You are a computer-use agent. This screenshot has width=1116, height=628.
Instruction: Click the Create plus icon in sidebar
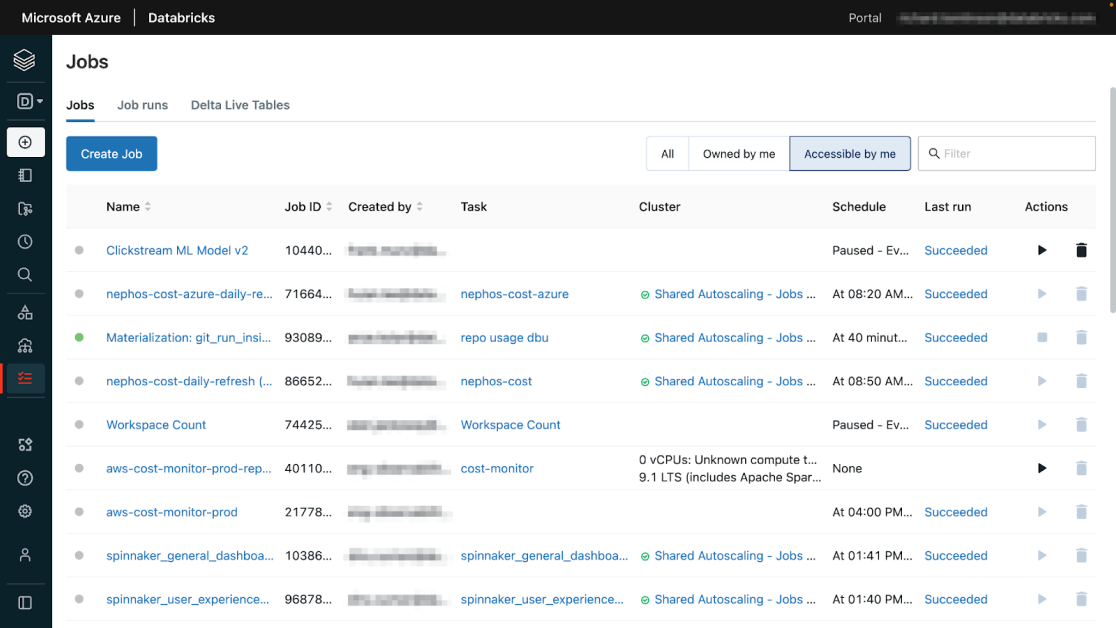coord(26,142)
